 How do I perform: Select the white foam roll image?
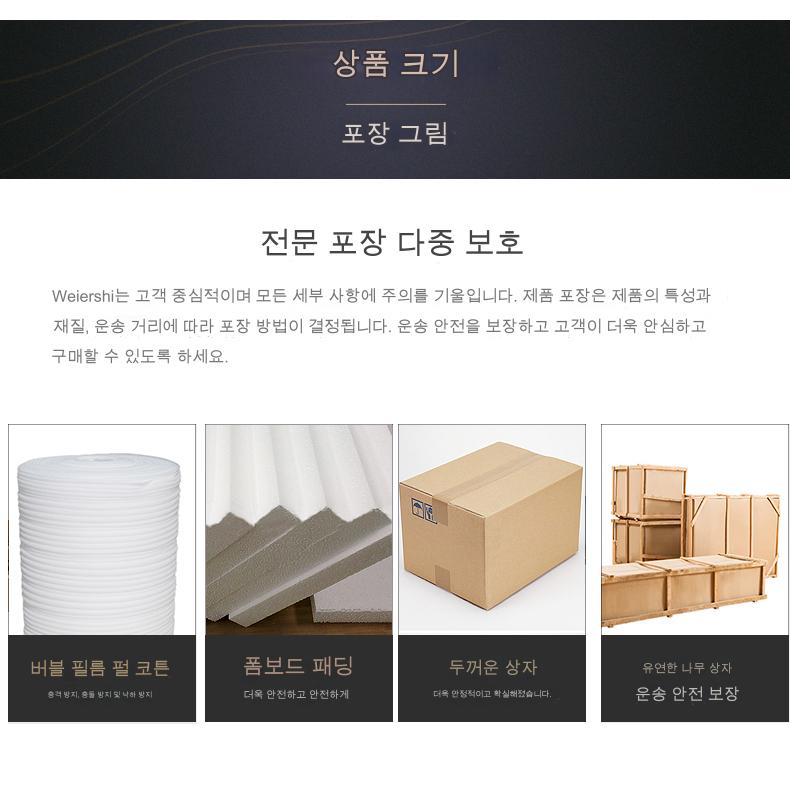[102, 529]
